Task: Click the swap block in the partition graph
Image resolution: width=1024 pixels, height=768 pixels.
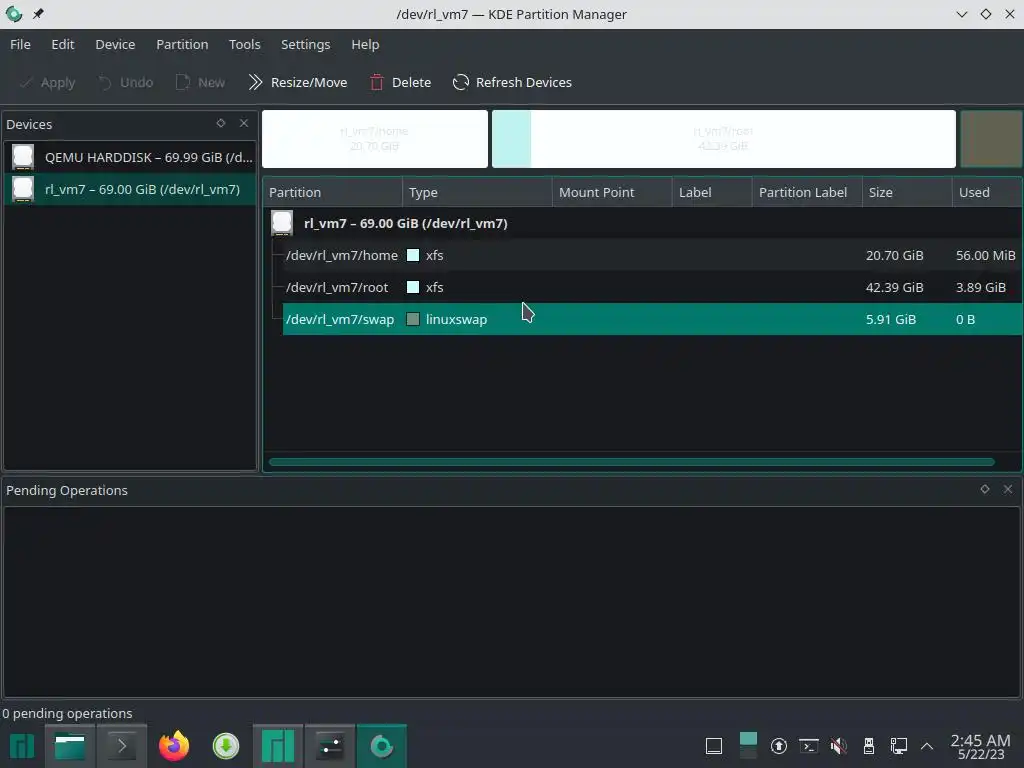Action: 991,138
